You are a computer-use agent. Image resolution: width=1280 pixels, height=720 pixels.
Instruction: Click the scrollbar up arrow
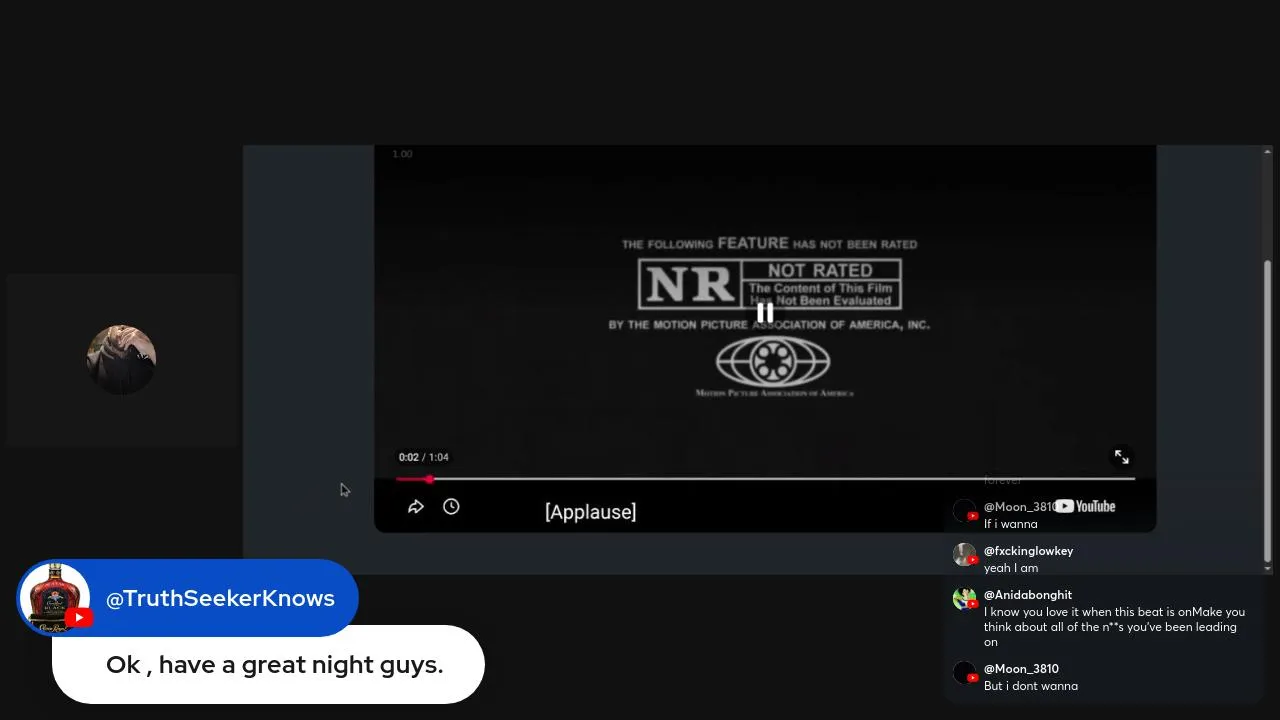coord(1267,152)
